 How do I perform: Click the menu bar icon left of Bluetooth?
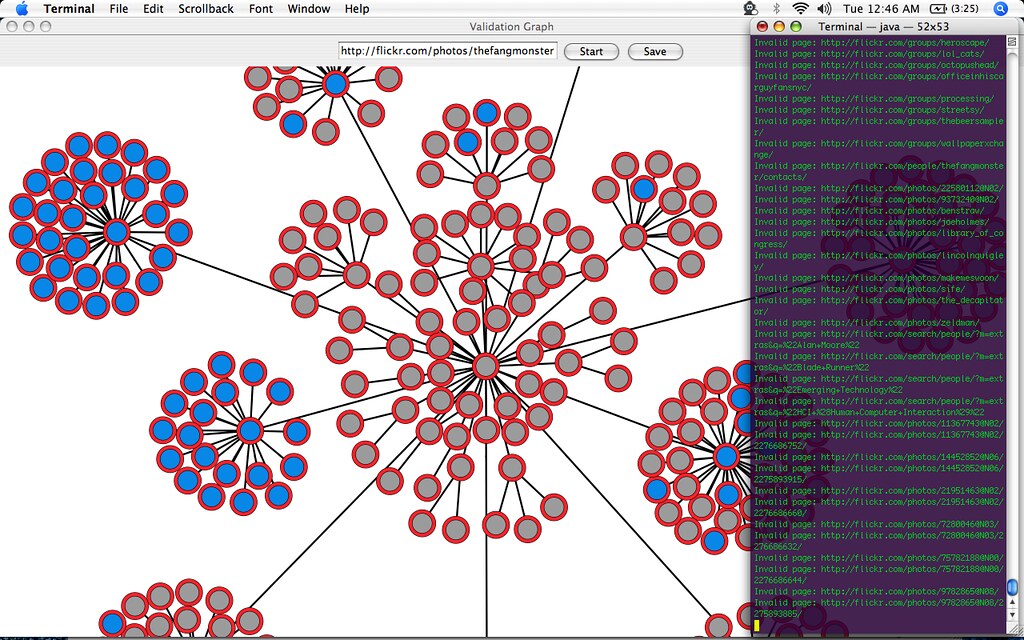coord(751,8)
